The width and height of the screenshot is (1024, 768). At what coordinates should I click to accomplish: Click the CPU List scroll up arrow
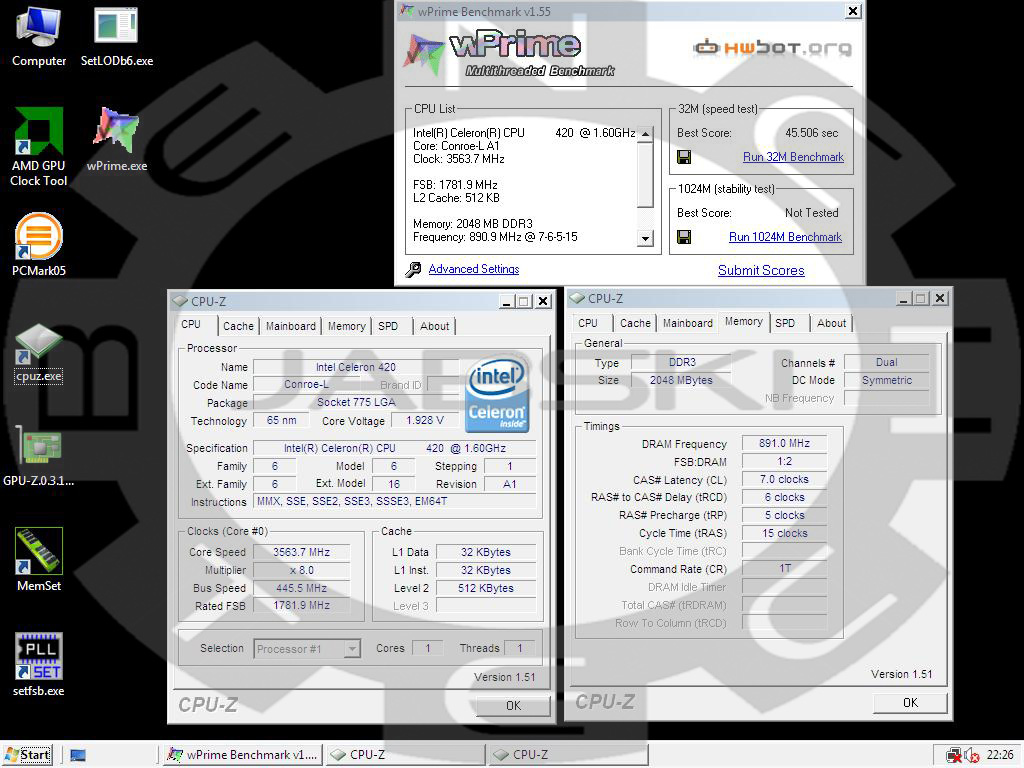(645, 134)
